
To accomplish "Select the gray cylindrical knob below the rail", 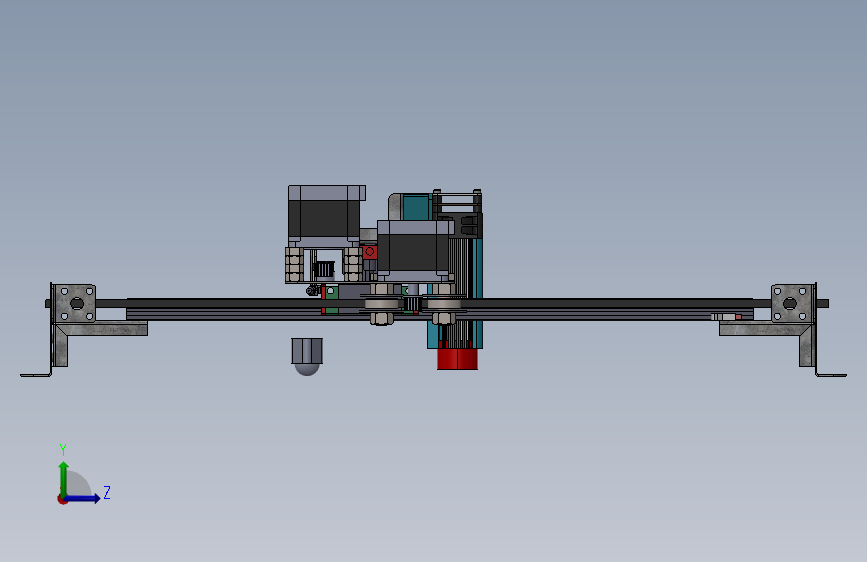I will [x=307, y=357].
